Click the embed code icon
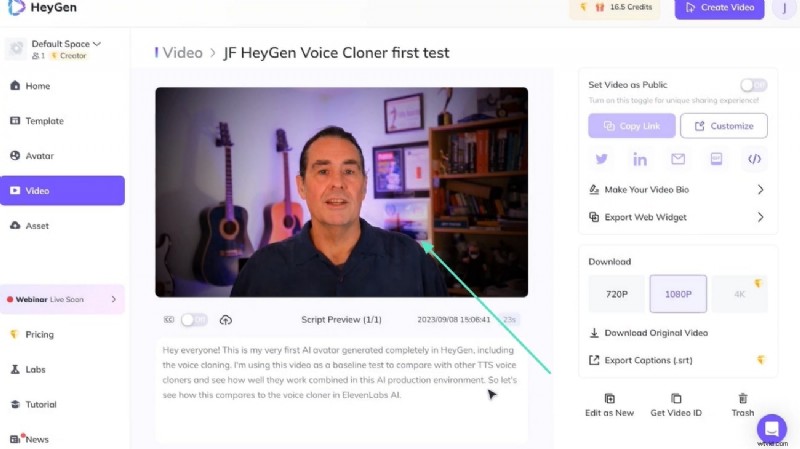 (755, 159)
